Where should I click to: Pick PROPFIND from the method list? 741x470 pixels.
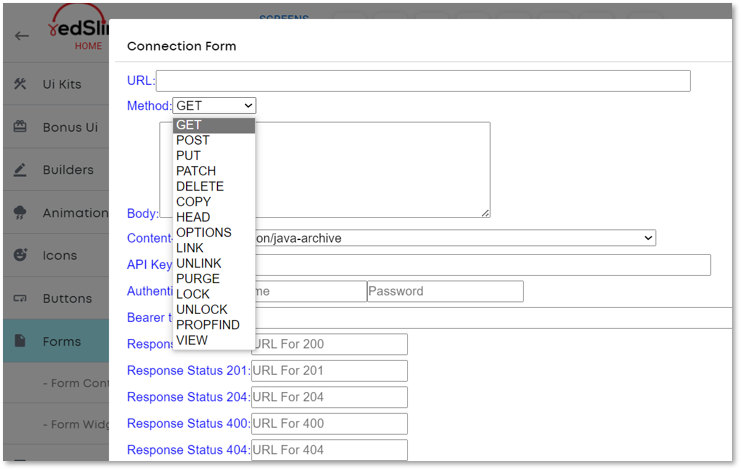click(214, 325)
